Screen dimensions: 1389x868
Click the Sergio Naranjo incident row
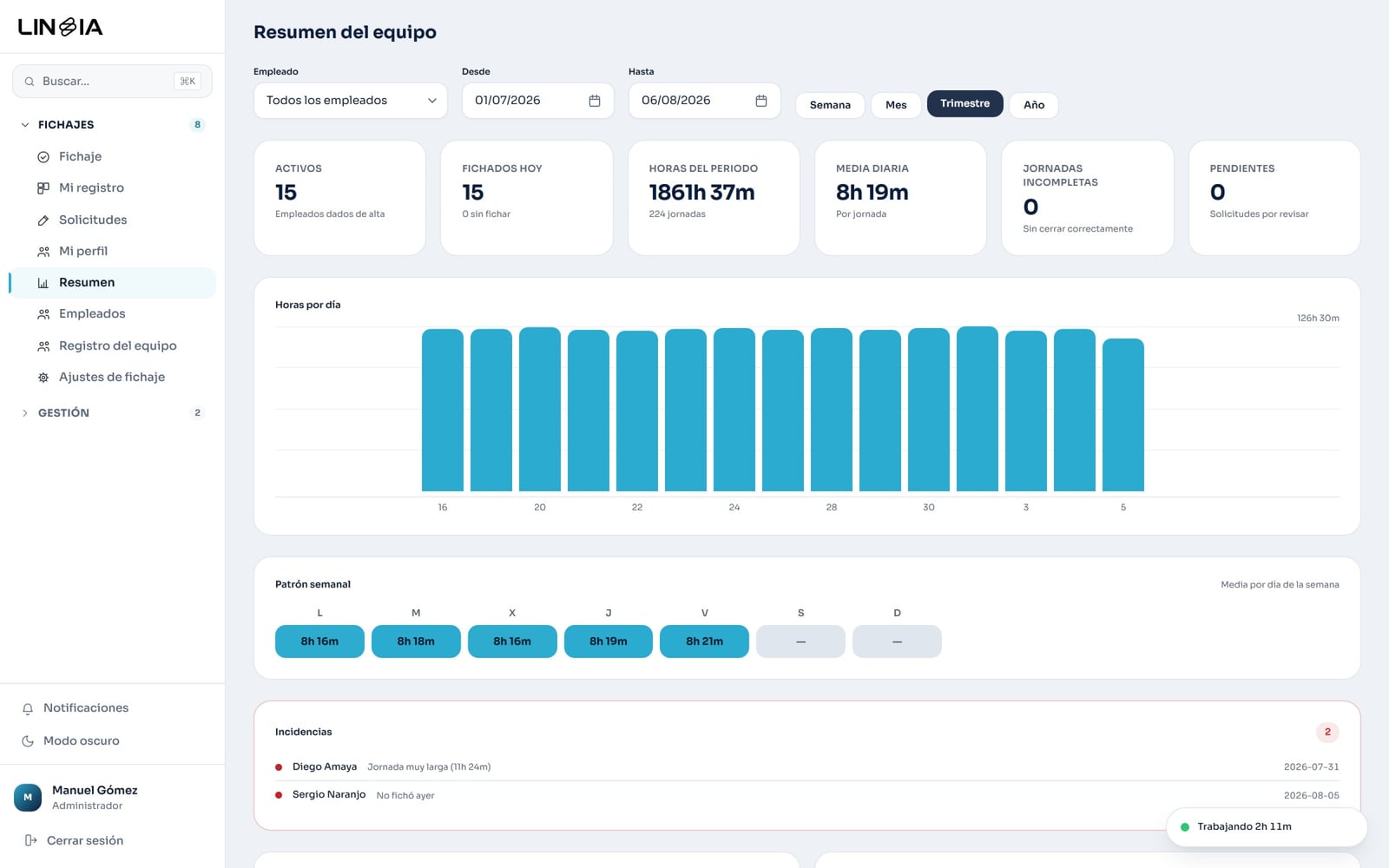tap(807, 795)
